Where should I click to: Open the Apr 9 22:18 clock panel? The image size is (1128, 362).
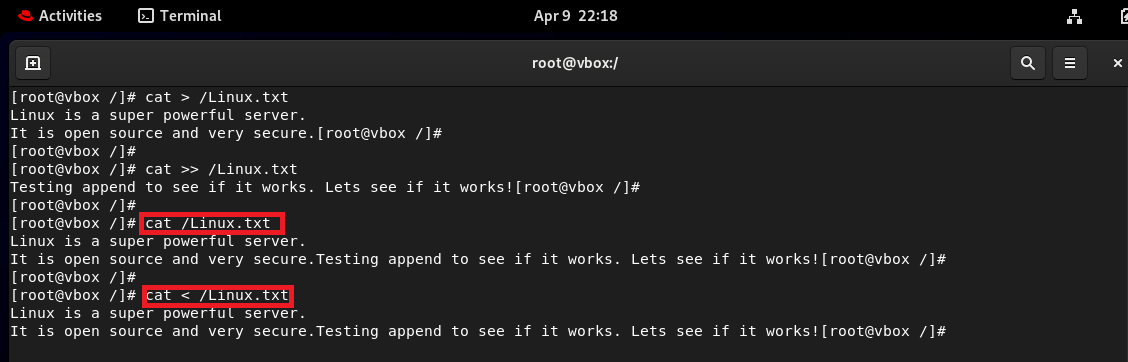tap(576, 16)
